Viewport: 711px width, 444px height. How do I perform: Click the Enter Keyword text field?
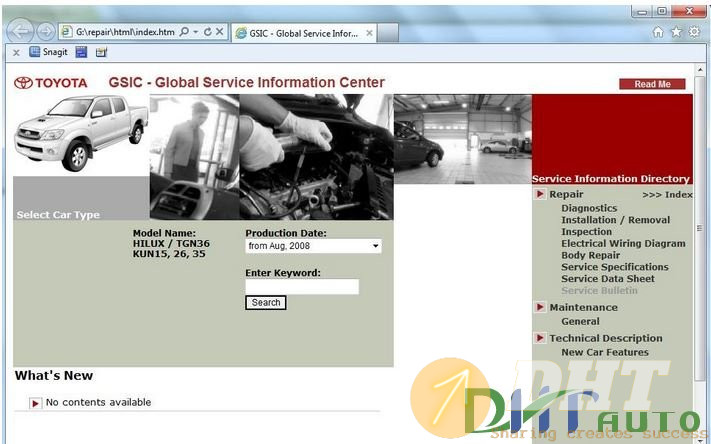(x=302, y=287)
